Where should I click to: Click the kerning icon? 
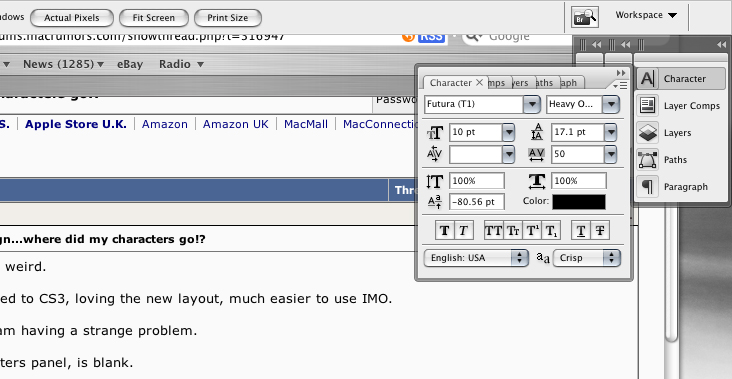click(435, 154)
